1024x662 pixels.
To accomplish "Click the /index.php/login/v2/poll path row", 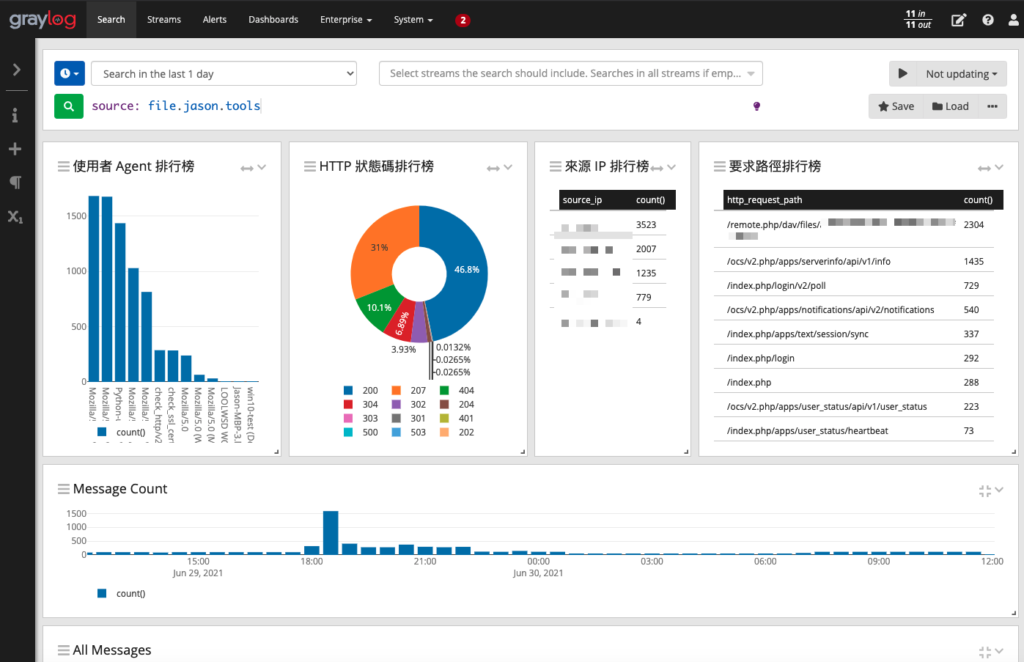I will click(854, 285).
